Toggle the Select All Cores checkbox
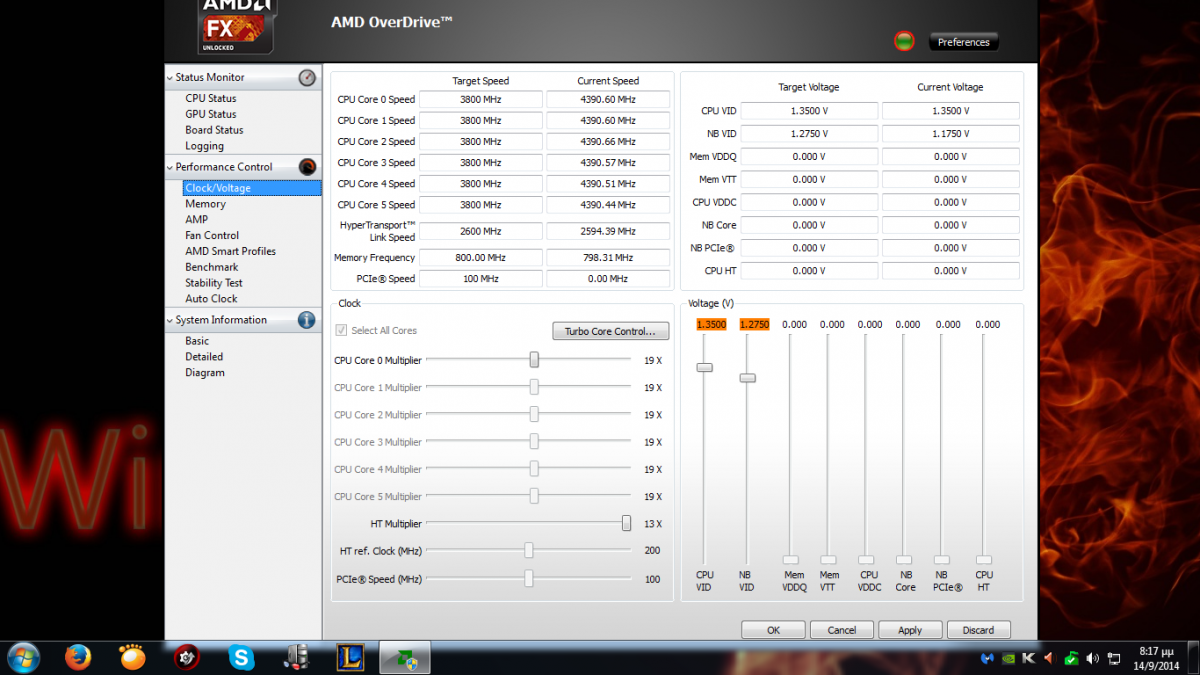1200x675 pixels. (x=341, y=331)
